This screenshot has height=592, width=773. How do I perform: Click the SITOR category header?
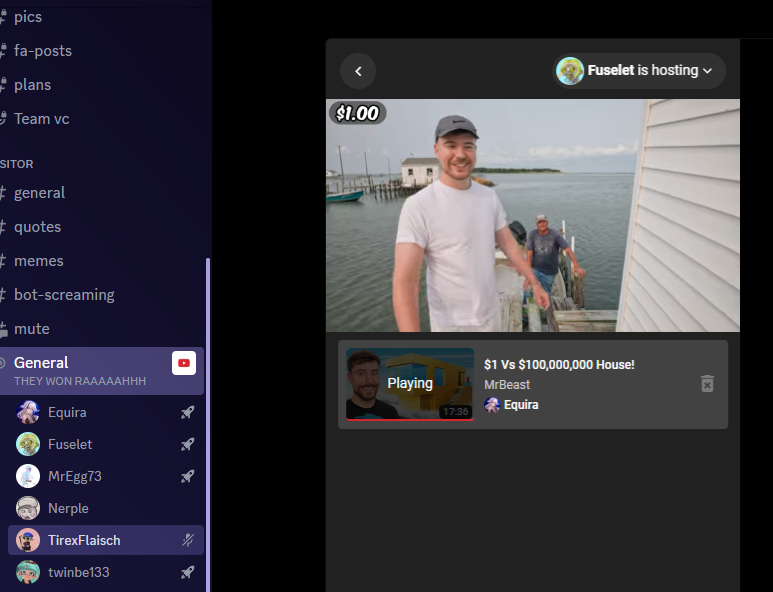click(17, 164)
